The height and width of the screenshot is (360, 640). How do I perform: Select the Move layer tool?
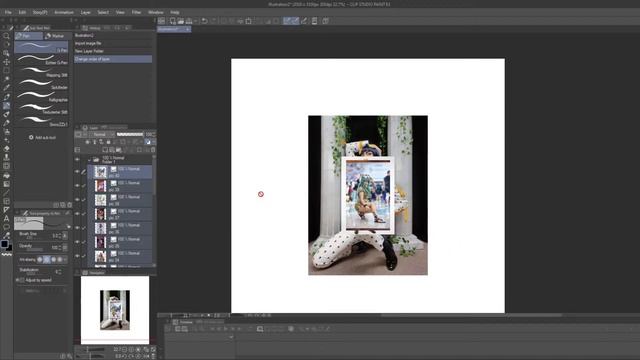pos(6,62)
